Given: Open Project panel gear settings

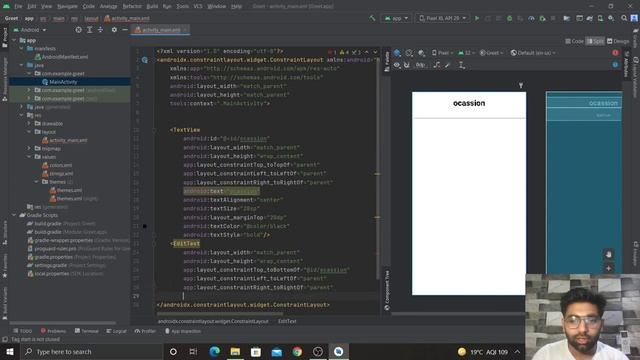Looking at the screenshot, I should [x=114, y=30].
